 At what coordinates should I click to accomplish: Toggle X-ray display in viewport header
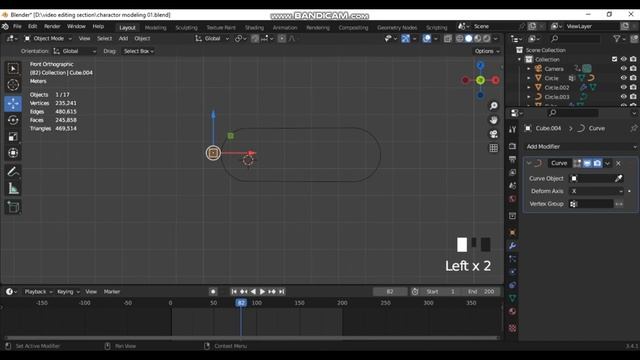pyautogui.click(x=448, y=38)
